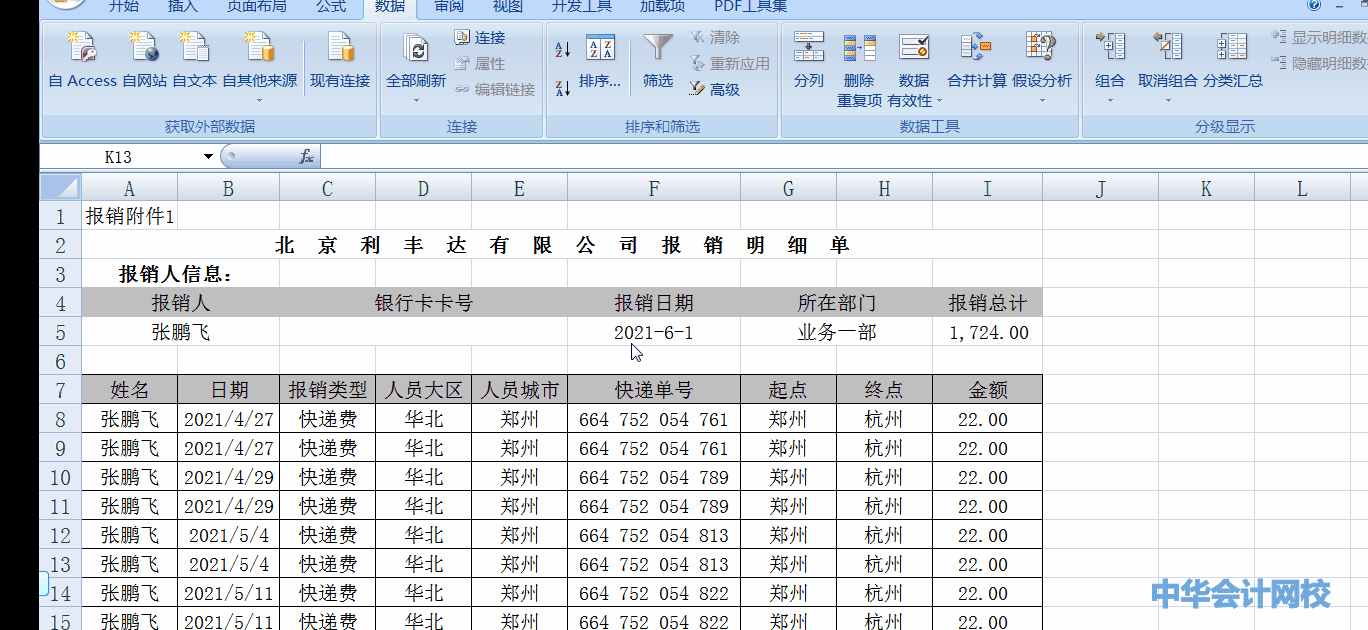The width and height of the screenshot is (1368, 630).
Task: Open 高级 advanced filter
Action: 715,90
